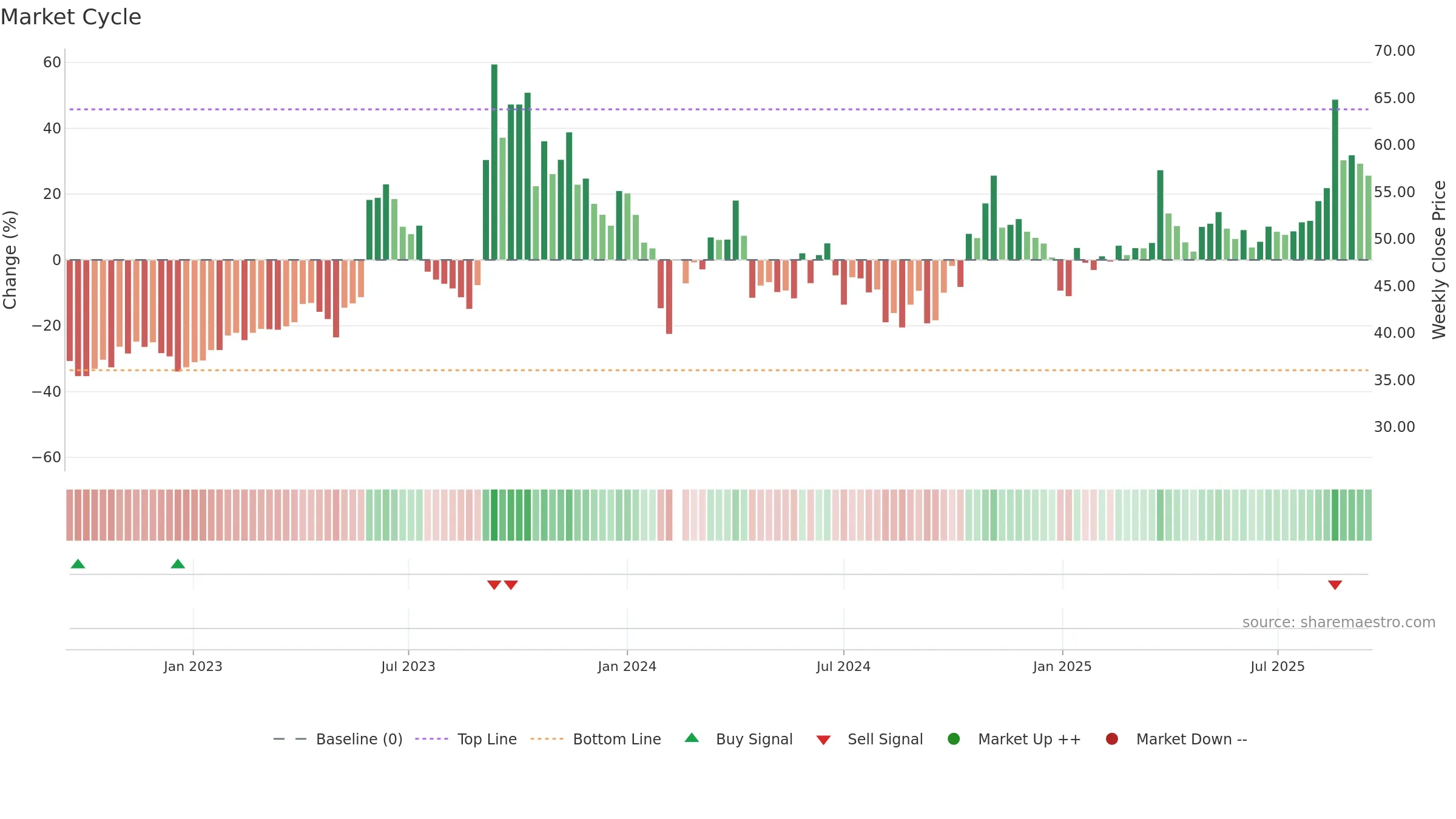This screenshot has width=1456, height=819.
Task: Click the −60 change axis value
Action: (x=47, y=457)
